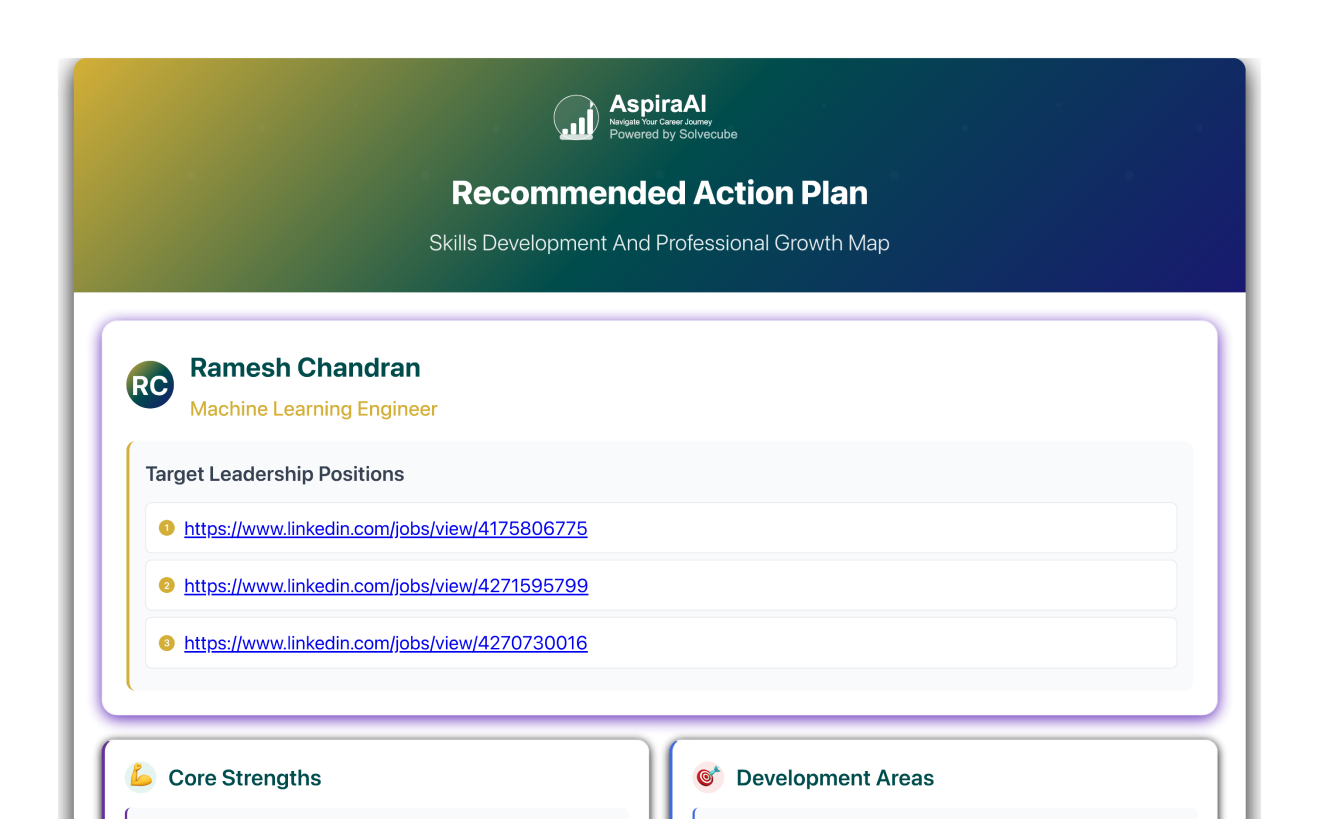Screen dimensions: 1320x819
Task: Click the number 3 badge bullet
Action: coord(167,642)
